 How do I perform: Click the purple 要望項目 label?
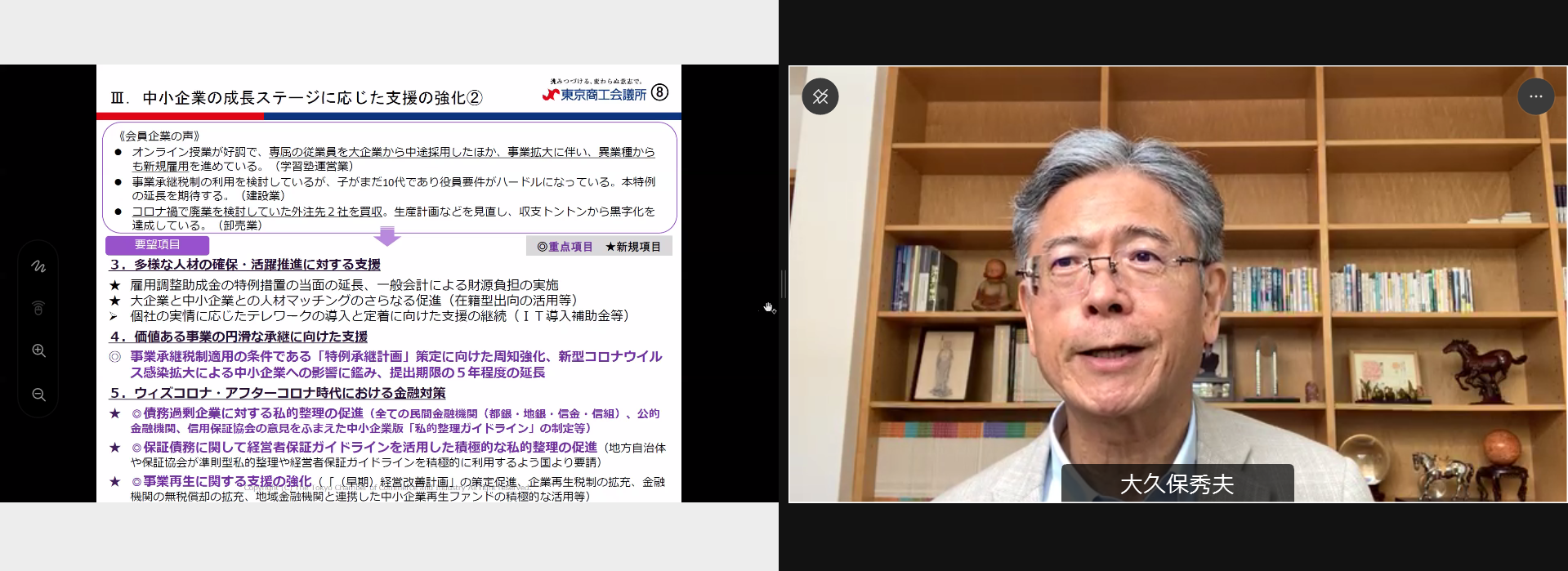coord(157,245)
